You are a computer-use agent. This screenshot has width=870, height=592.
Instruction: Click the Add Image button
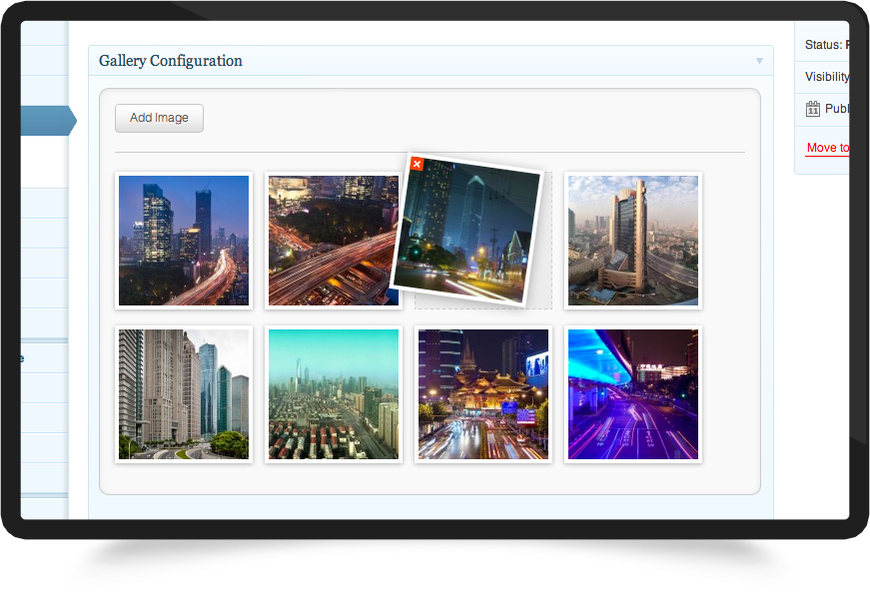point(159,118)
